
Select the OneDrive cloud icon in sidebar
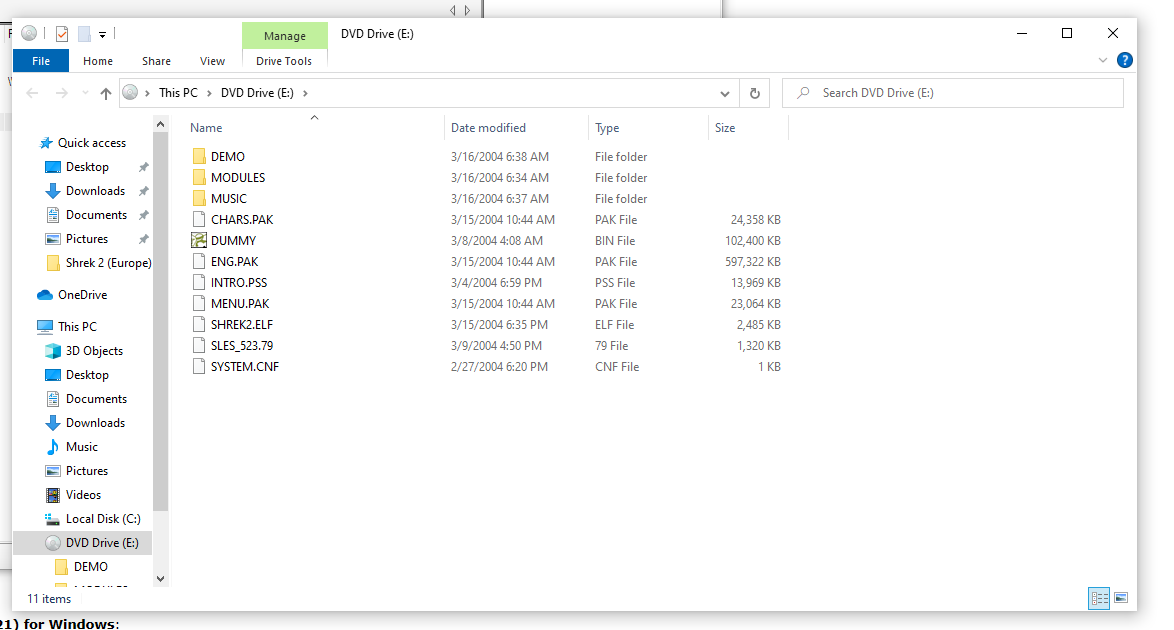coord(45,295)
